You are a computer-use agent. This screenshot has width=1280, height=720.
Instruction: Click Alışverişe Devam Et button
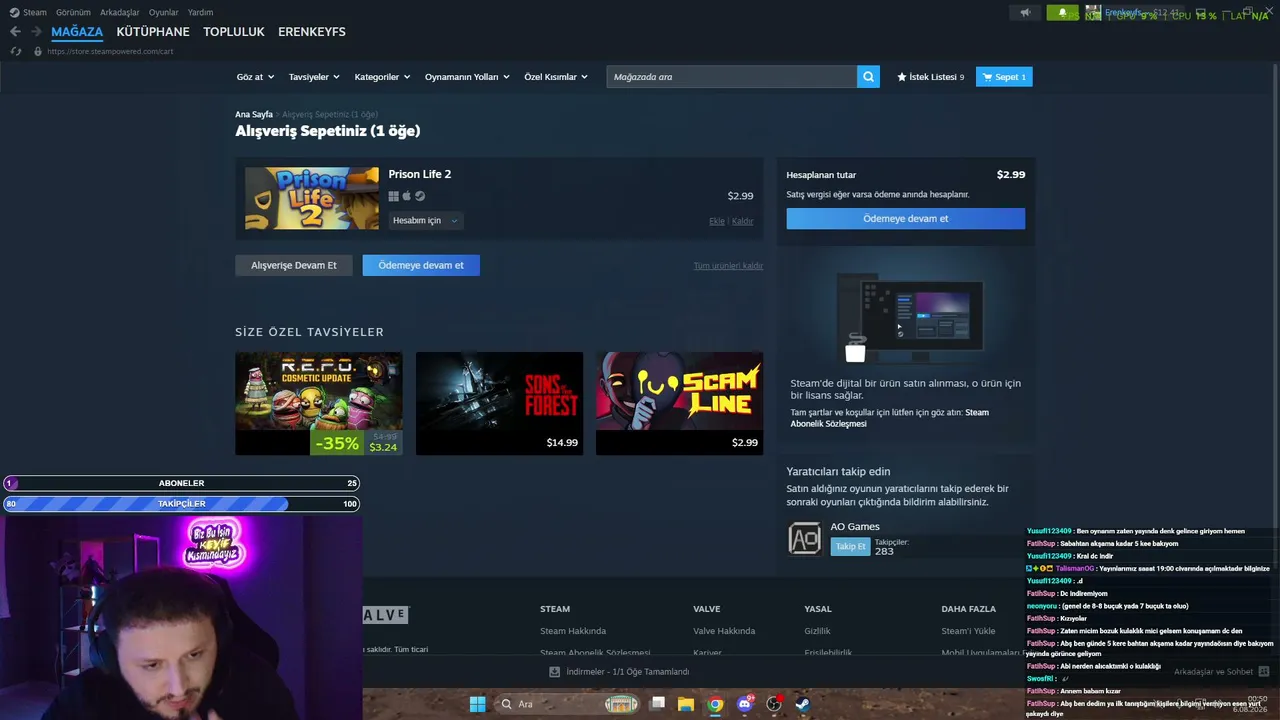click(x=294, y=265)
